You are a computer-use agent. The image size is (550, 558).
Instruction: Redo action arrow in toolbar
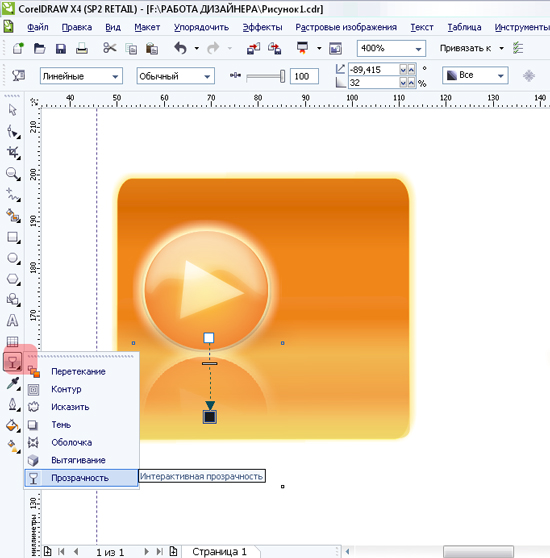[x=213, y=48]
